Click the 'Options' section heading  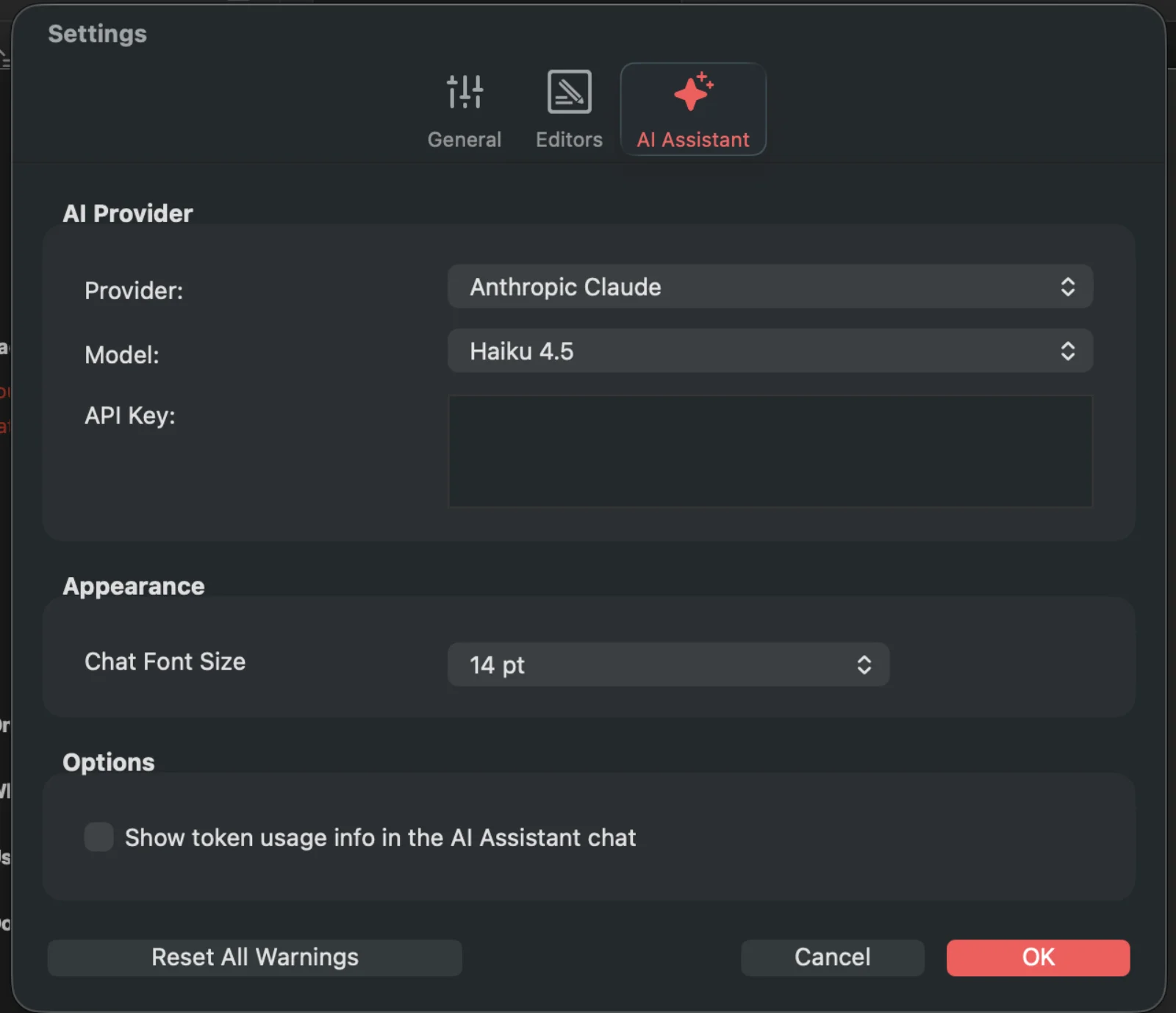click(109, 762)
